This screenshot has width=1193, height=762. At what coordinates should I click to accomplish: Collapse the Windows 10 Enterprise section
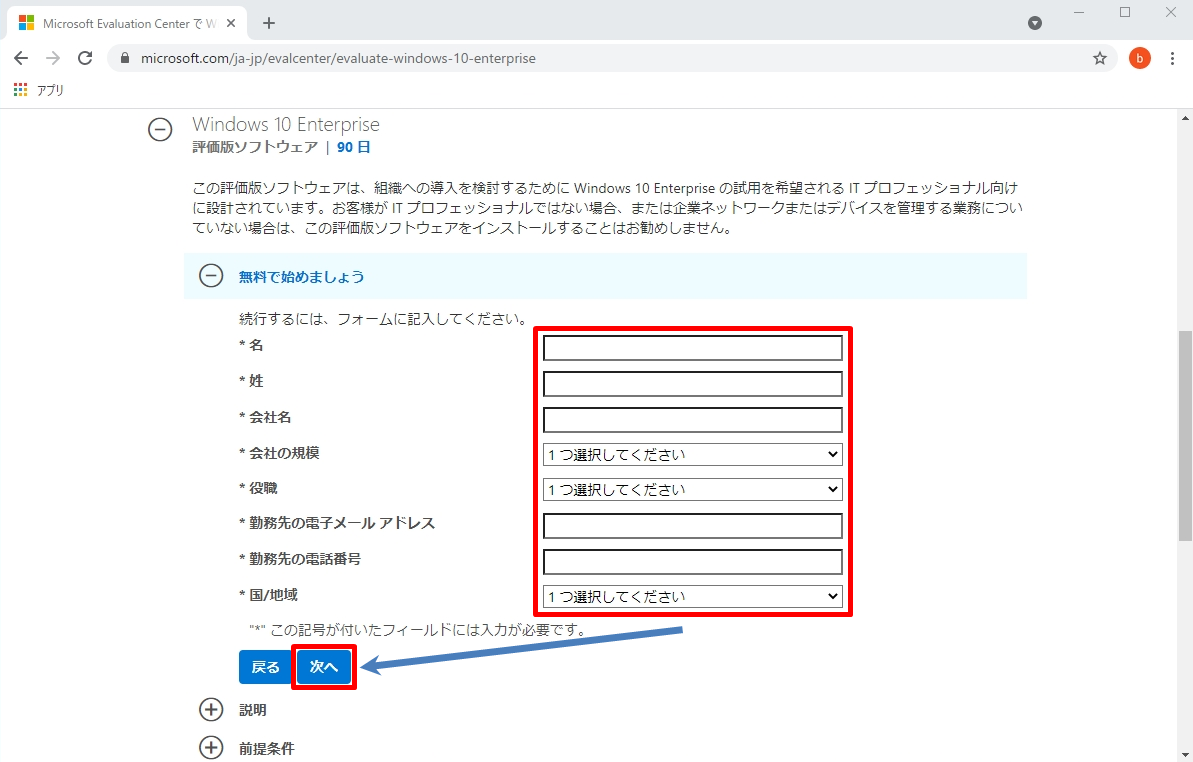160,130
